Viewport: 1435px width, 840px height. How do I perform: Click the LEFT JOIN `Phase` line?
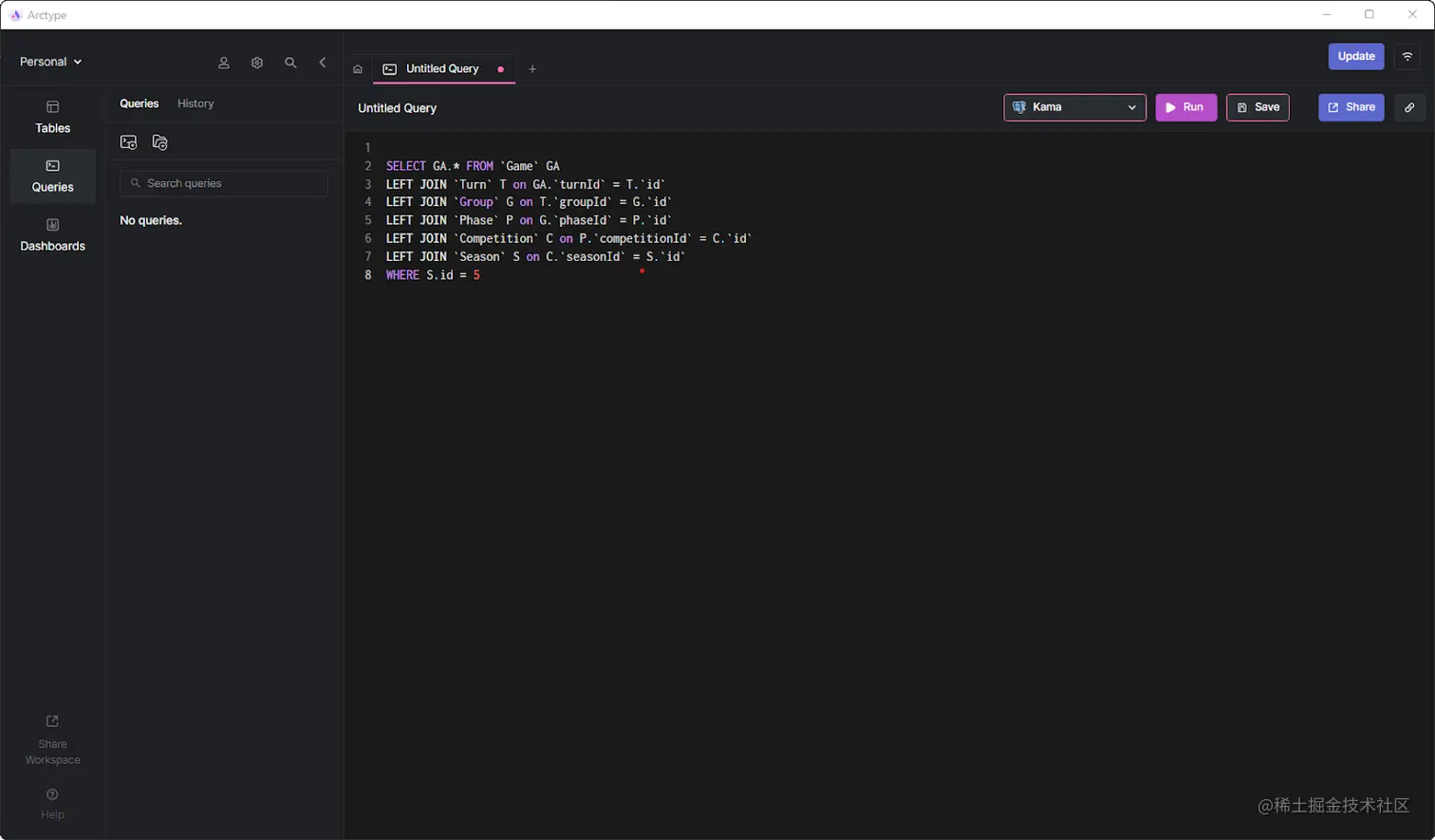(529, 220)
